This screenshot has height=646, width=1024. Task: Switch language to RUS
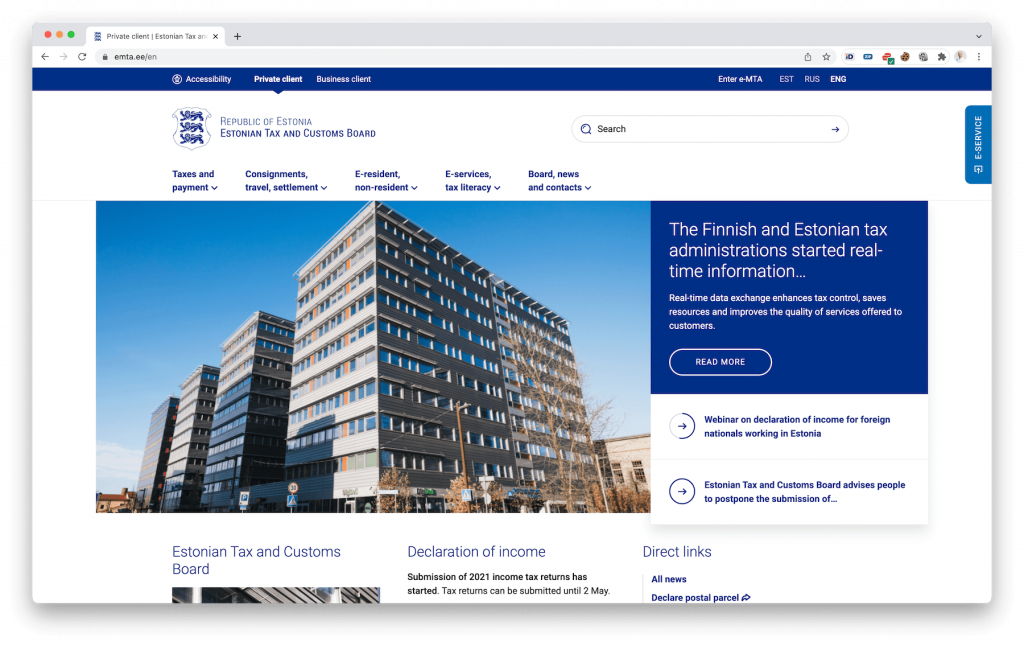[x=812, y=79]
